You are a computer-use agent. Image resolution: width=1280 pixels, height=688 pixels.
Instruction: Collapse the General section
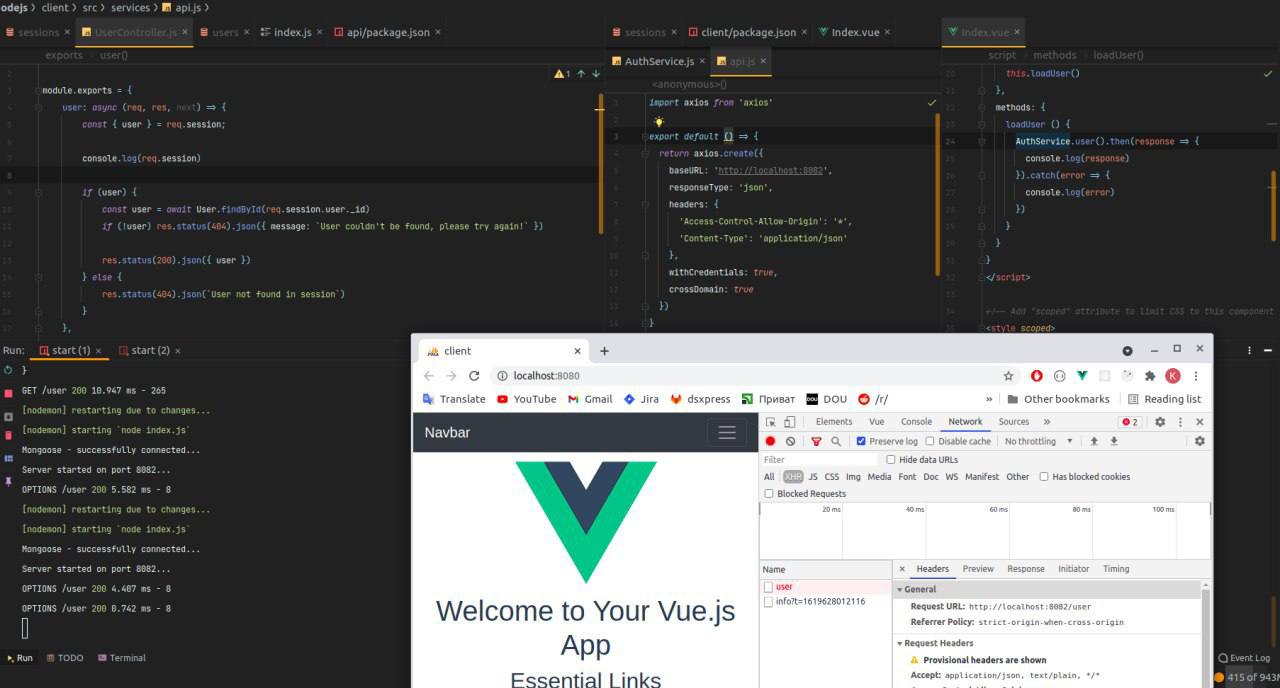pyautogui.click(x=899, y=590)
